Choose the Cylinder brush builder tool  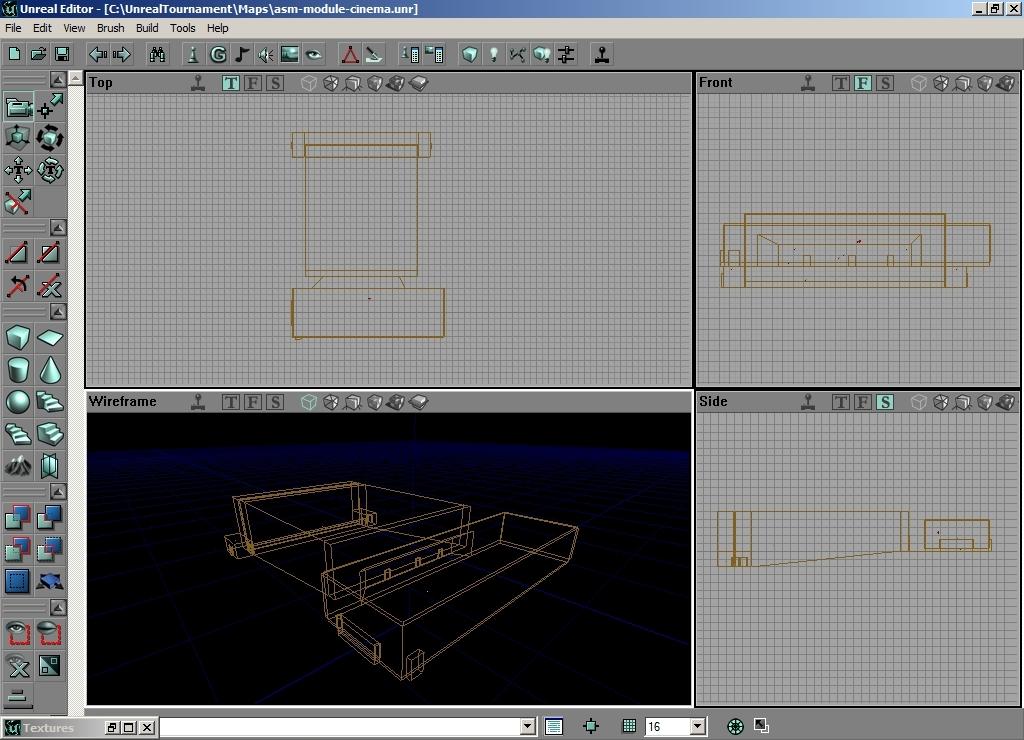tap(18, 370)
